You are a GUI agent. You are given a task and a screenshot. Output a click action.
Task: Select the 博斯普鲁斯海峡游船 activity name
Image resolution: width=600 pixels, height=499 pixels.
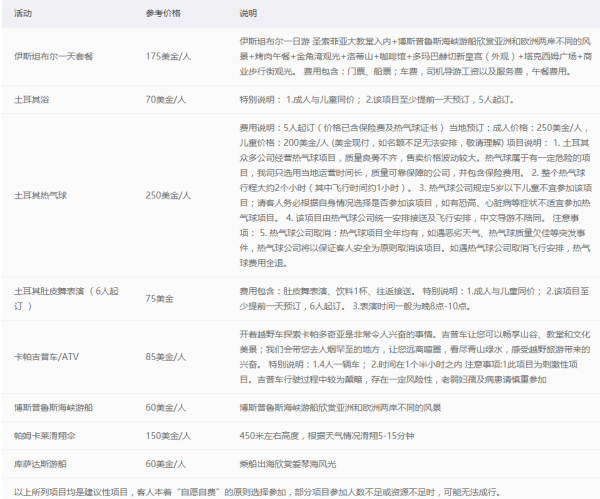[54, 408]
